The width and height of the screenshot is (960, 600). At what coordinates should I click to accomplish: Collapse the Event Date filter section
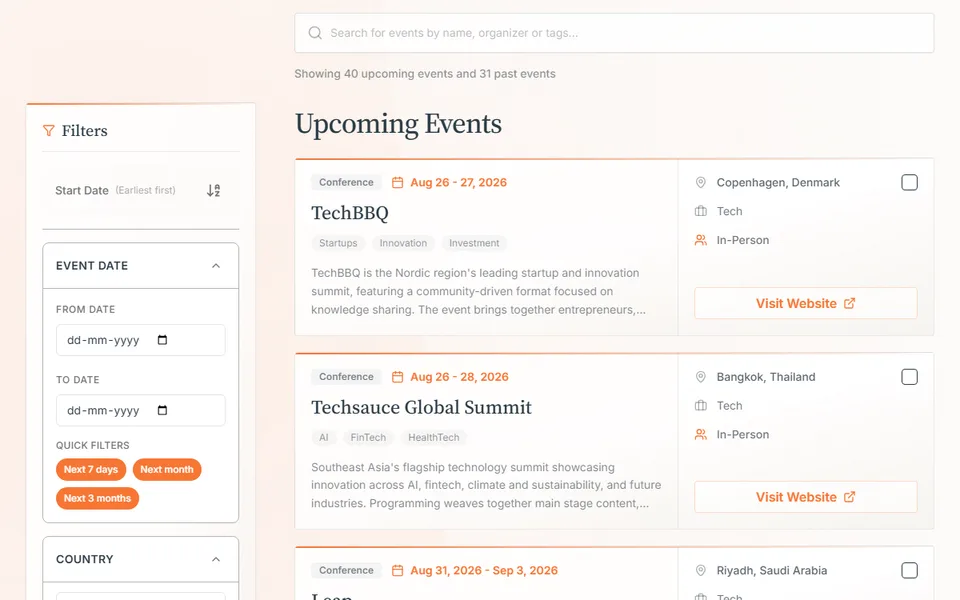coord(216,266)
